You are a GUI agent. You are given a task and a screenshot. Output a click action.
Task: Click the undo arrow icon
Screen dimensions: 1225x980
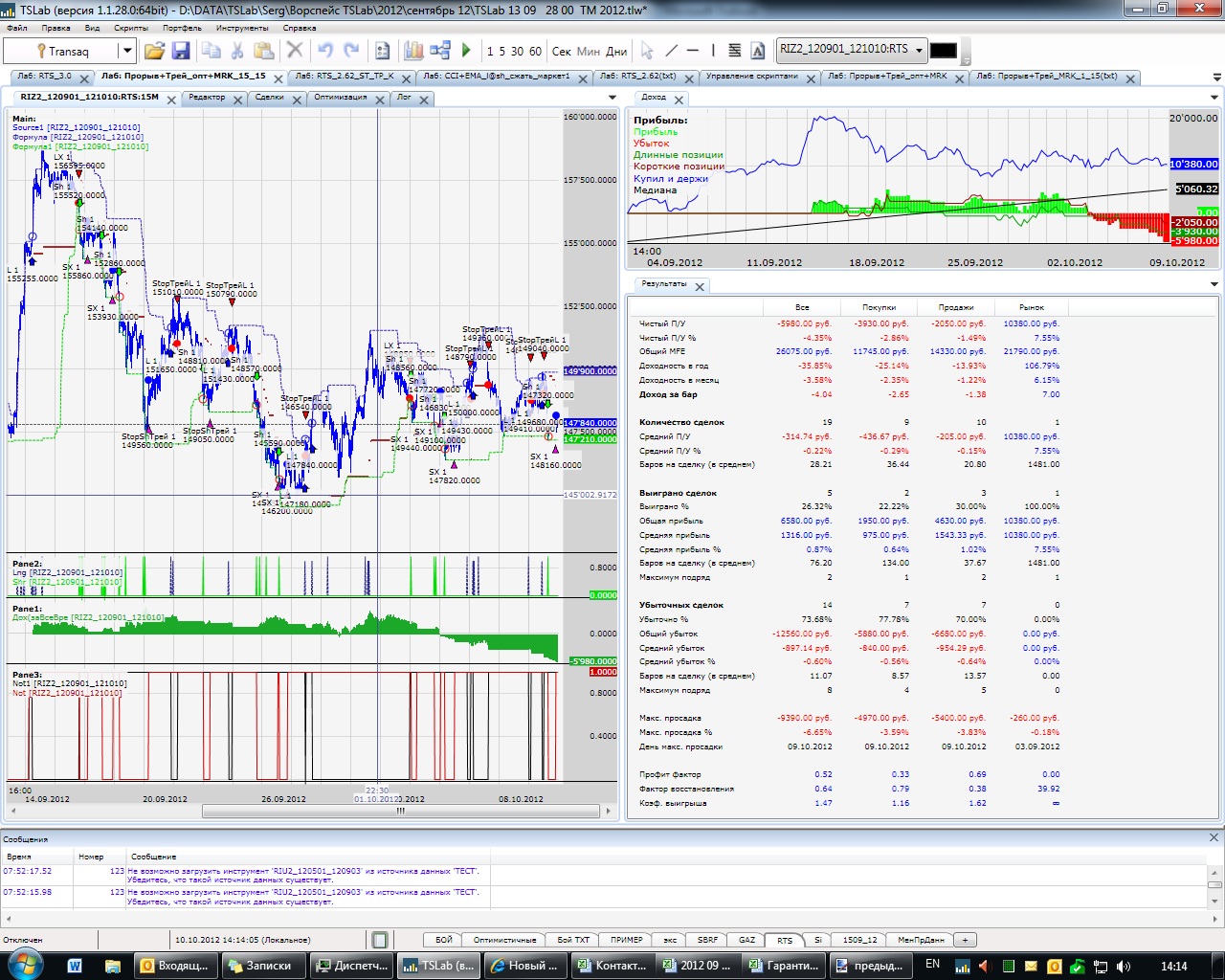coord(324,51)
